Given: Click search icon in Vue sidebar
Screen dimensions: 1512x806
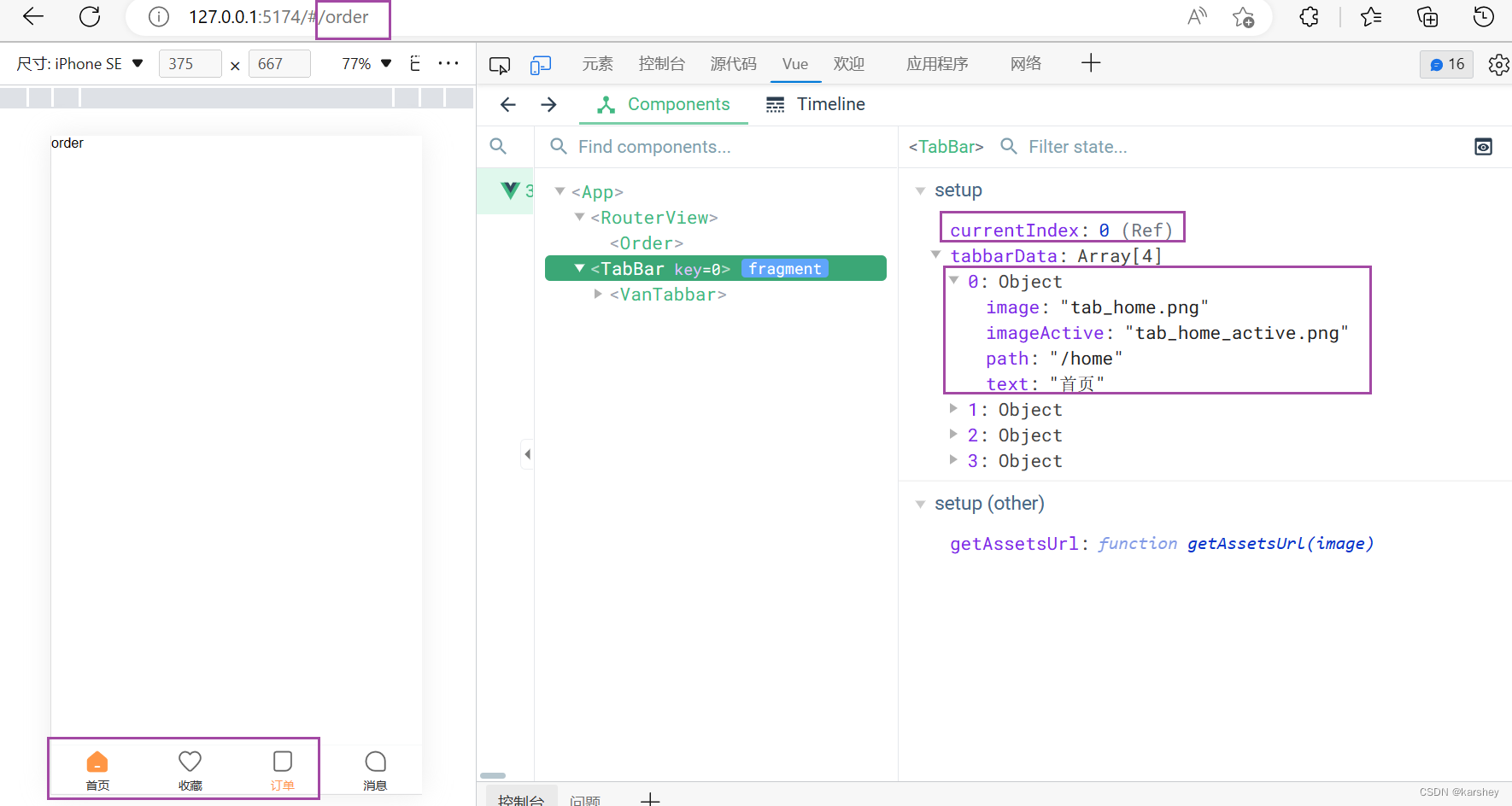Looking at the screenshot, I should tap(498, 146).
